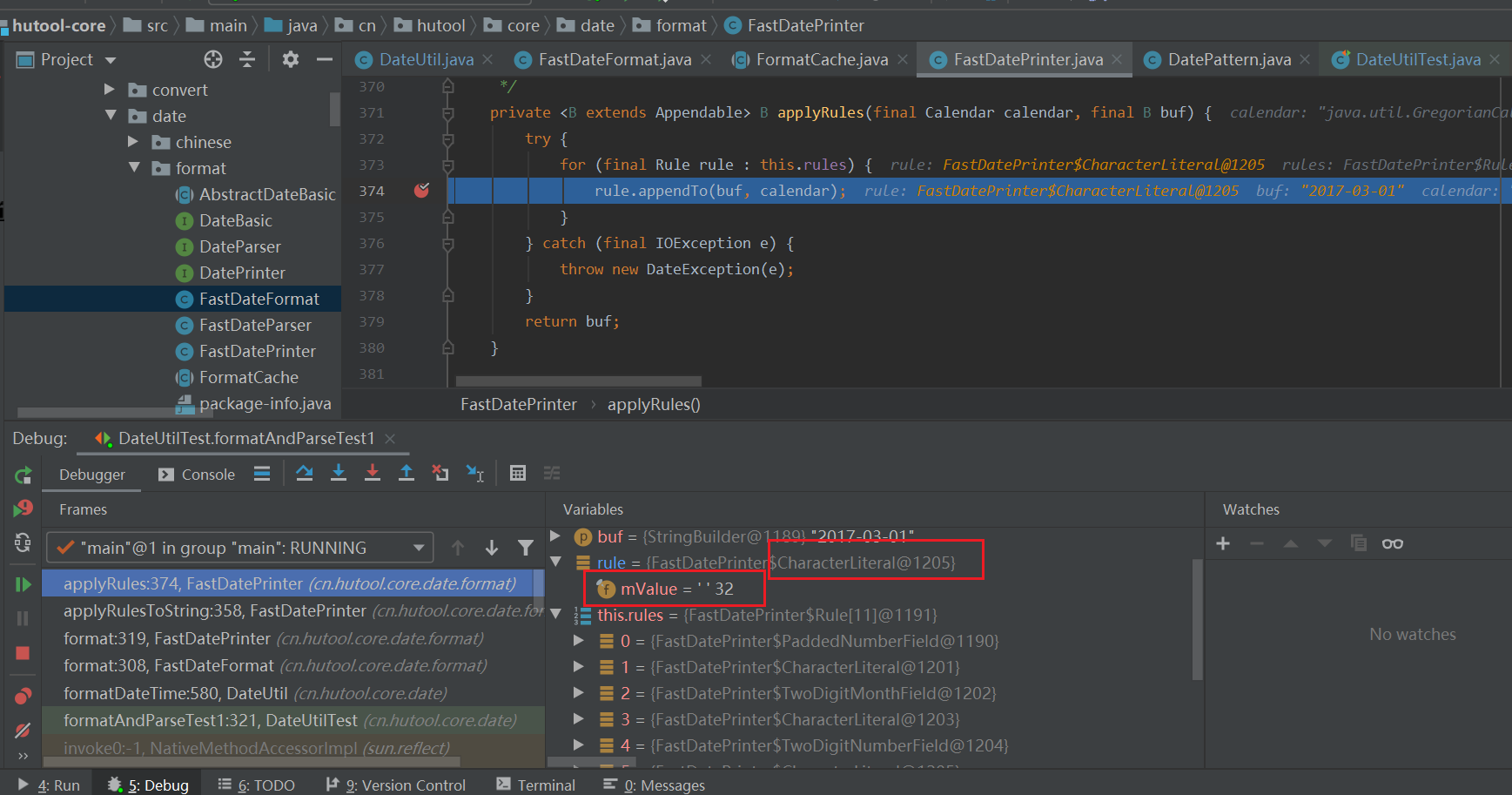Select the Debugger tab
Screen dimensions: 1512x795
click(x=92, y=475)
